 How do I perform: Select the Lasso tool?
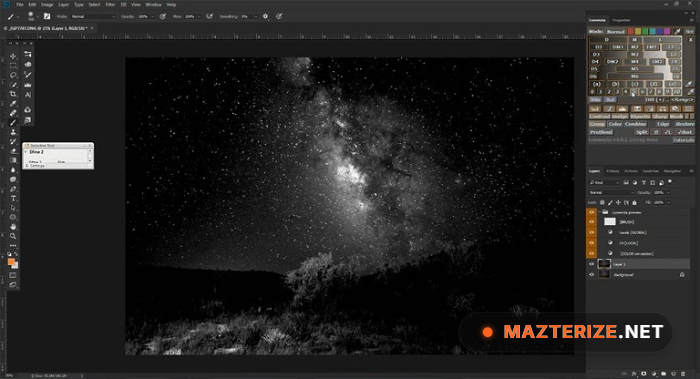[13, 75]
